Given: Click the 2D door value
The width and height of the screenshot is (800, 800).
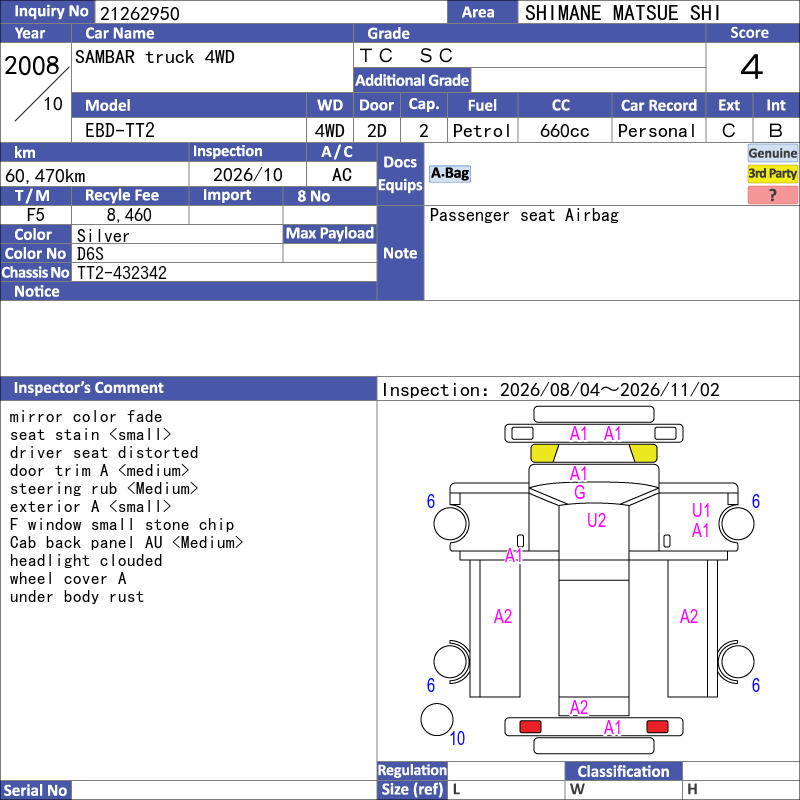Looking at the screenshot, I should (x=377, y=131).
